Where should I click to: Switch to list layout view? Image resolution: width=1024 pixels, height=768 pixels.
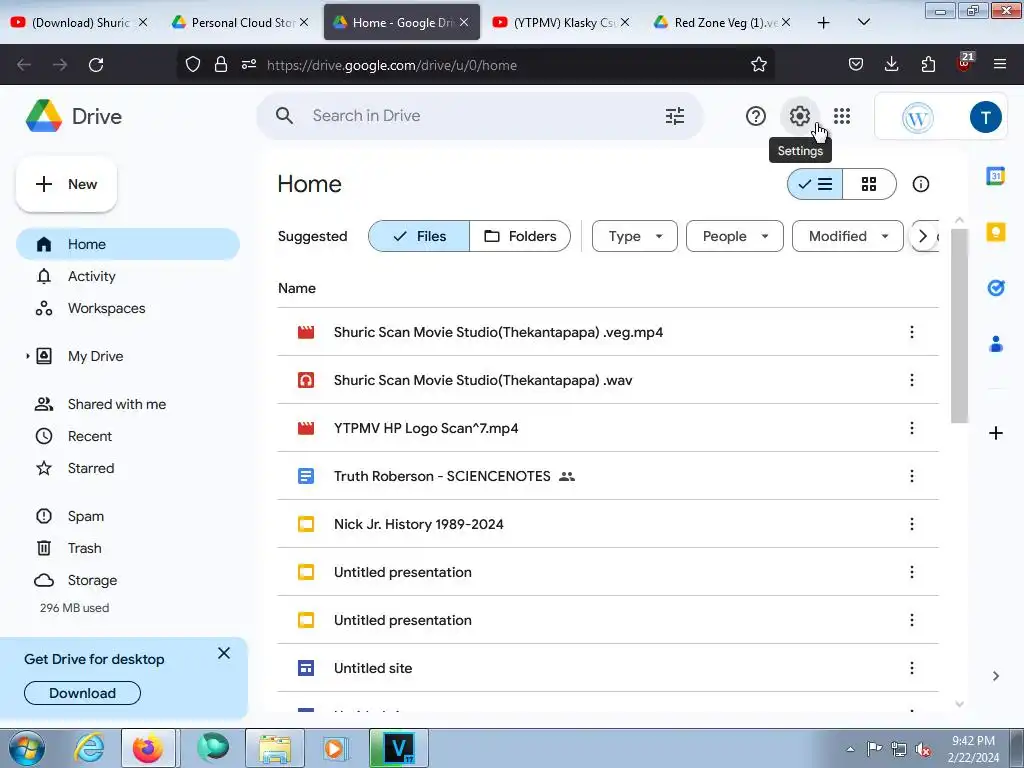tap(815, 184)
